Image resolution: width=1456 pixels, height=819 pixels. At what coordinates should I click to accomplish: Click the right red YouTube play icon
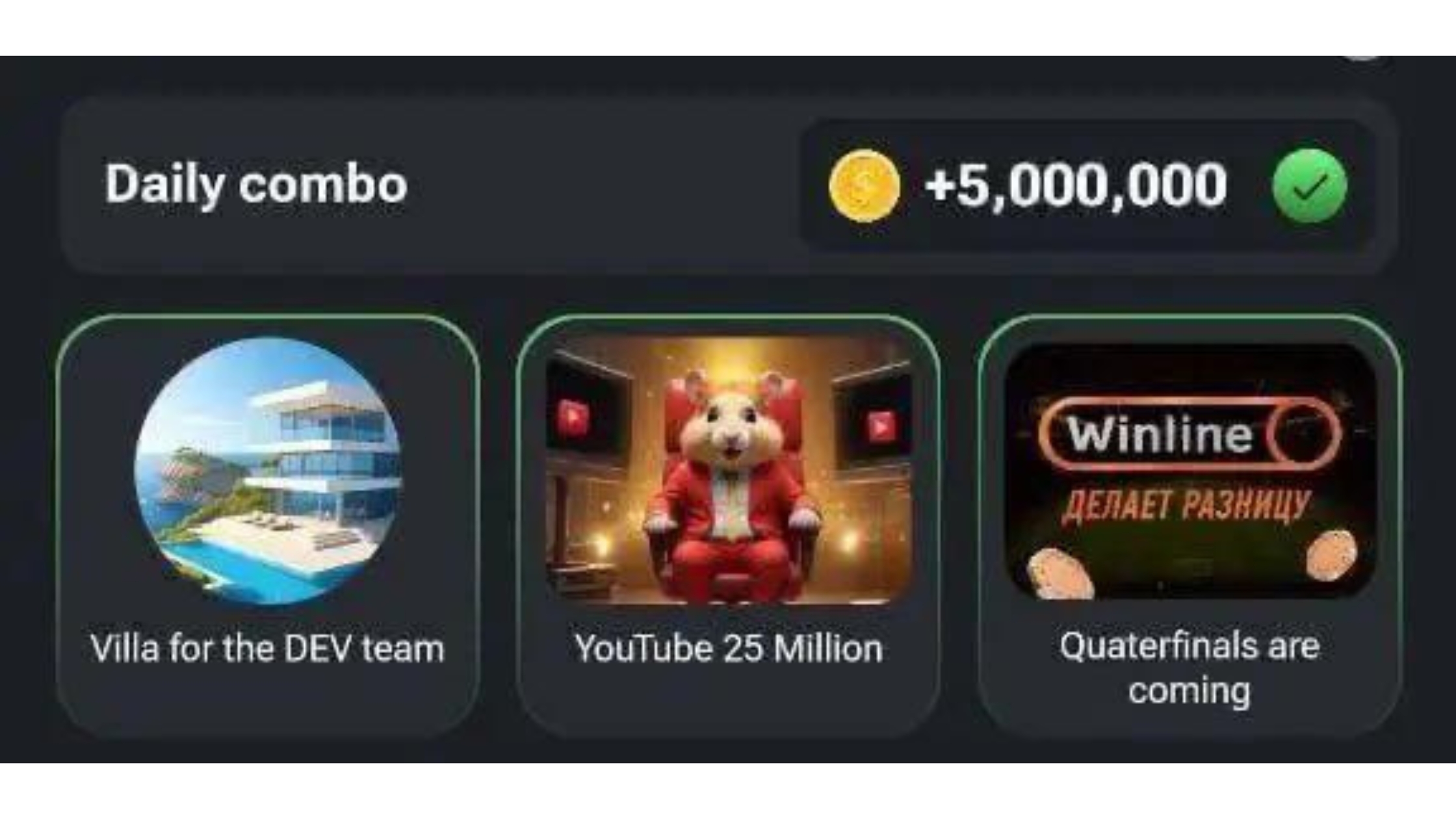[x=881, y=427]
